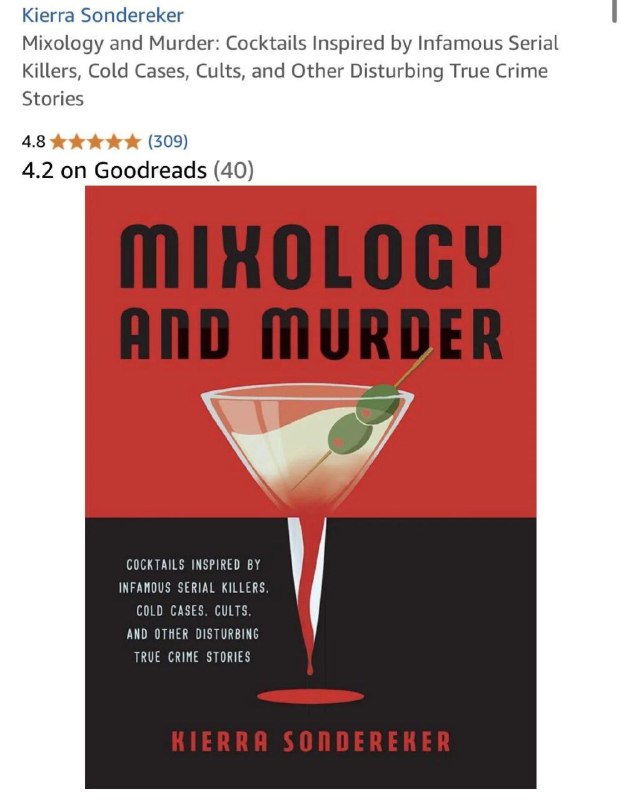621x800 pixels.
Task: Click the third orange rating star
Action: click(x=95, y=141)
